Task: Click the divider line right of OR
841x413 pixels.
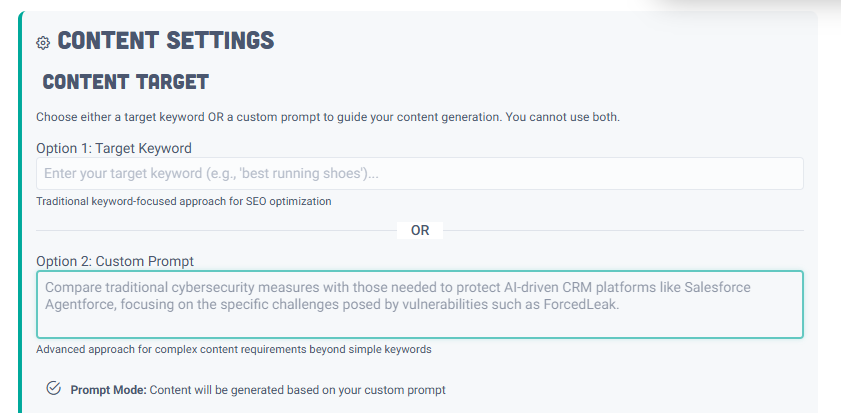Action: [x=622, y=231]
